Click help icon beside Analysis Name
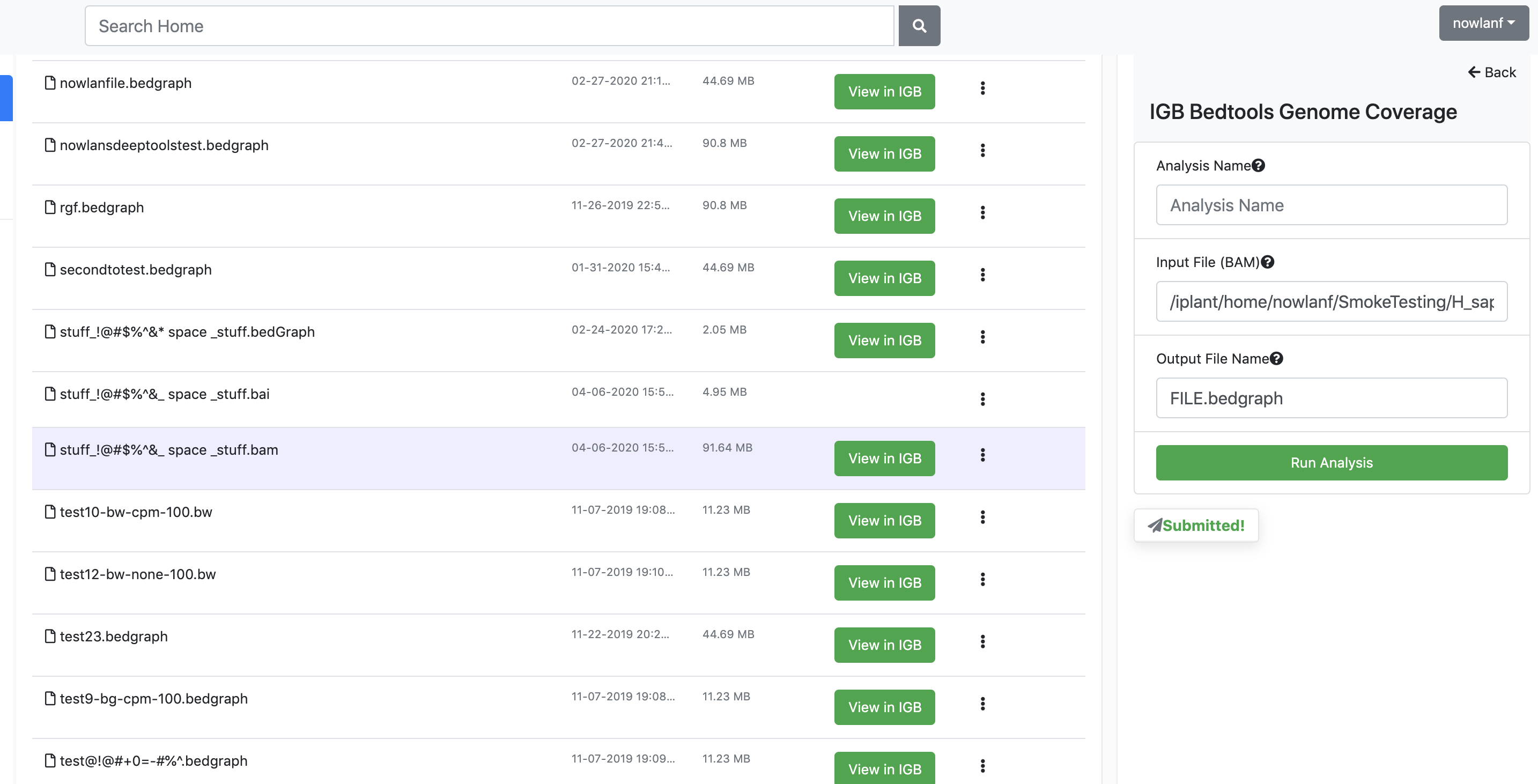 click(1258, 165)
